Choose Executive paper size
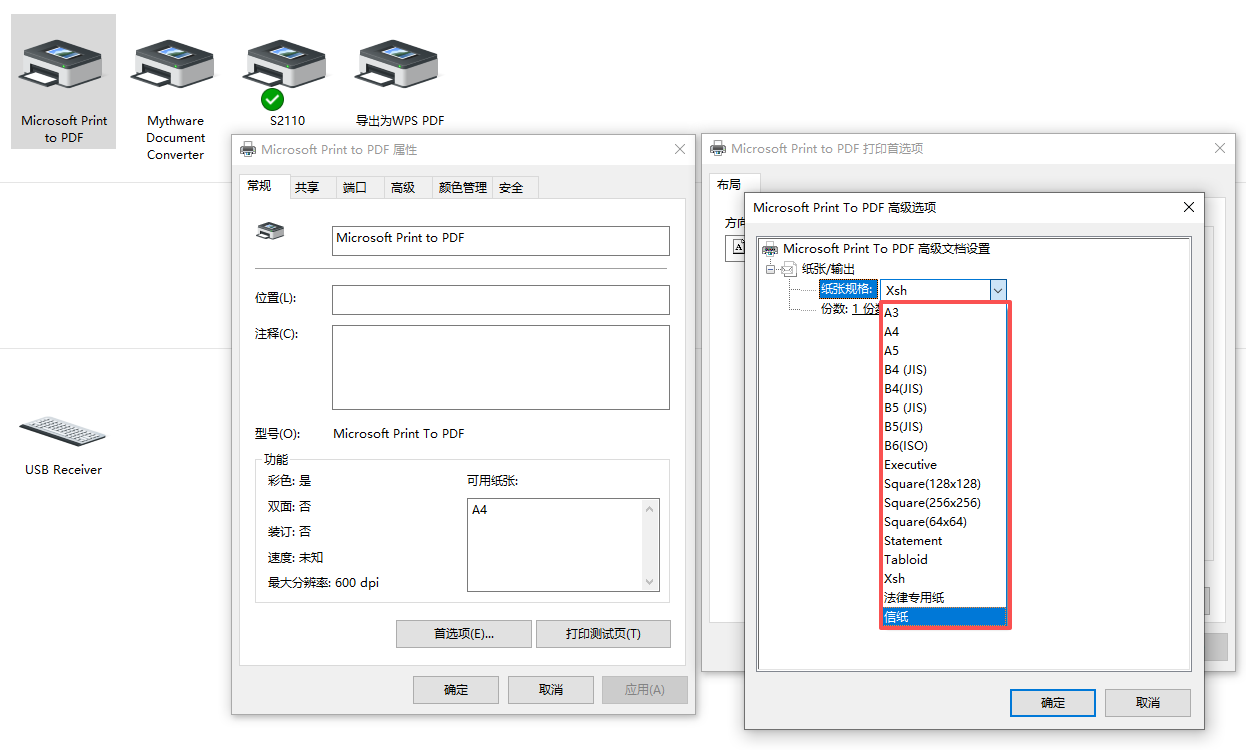The image size is (1246, 750). pos(943,465)
